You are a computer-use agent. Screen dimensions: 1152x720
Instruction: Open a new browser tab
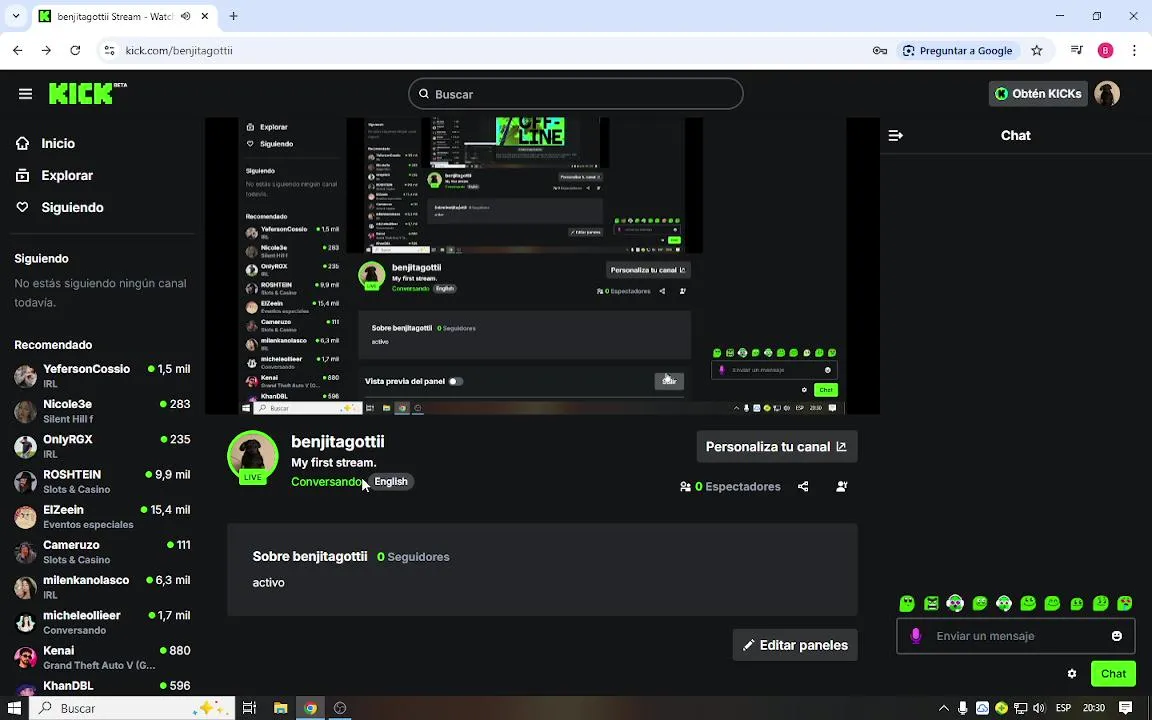pyautogui.click(x=234, y=16)
